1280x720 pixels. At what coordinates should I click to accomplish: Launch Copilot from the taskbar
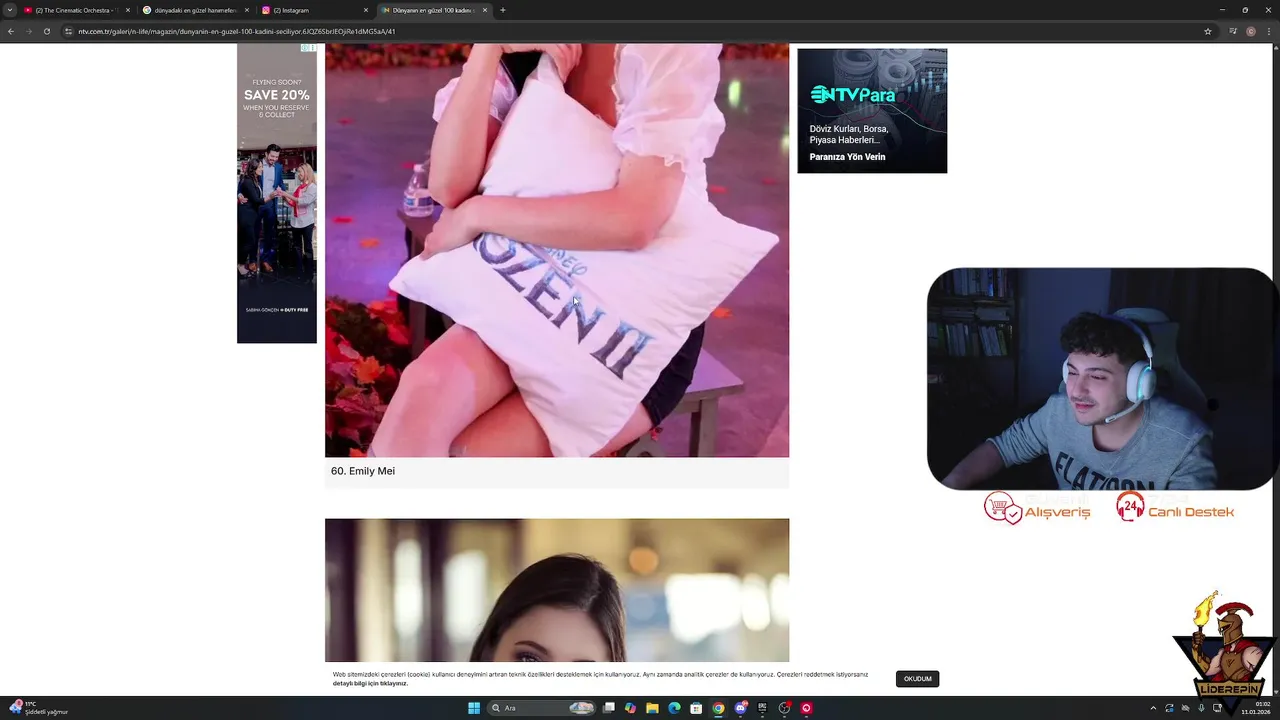click(630, 708)
